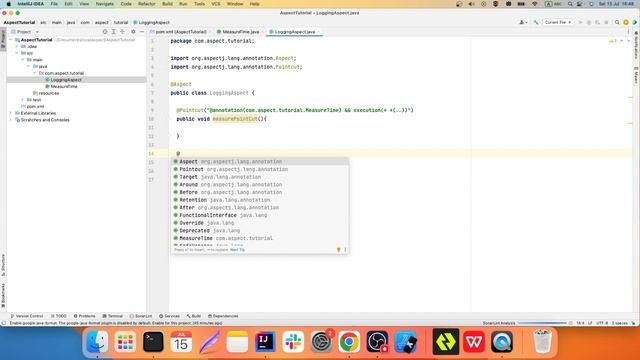Click the lightbulb icon in completion popup
The width and height of the screenshot is (640, 360).
338,250
